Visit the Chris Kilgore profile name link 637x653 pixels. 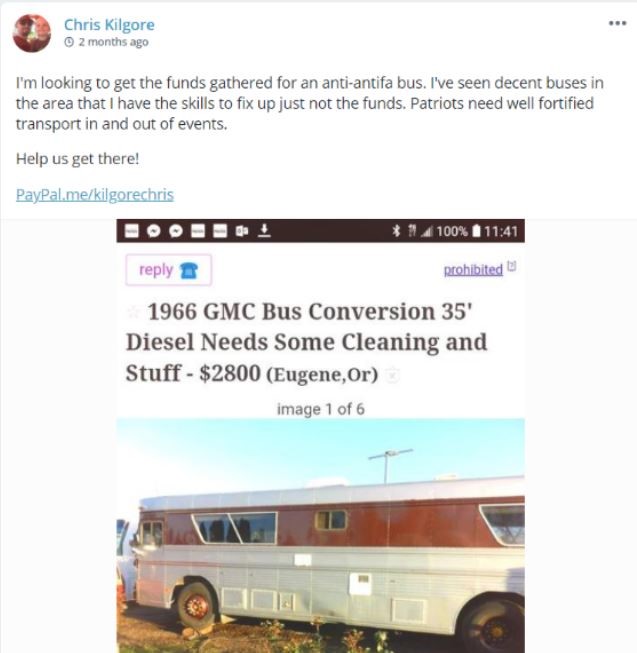tap(109, 25)
